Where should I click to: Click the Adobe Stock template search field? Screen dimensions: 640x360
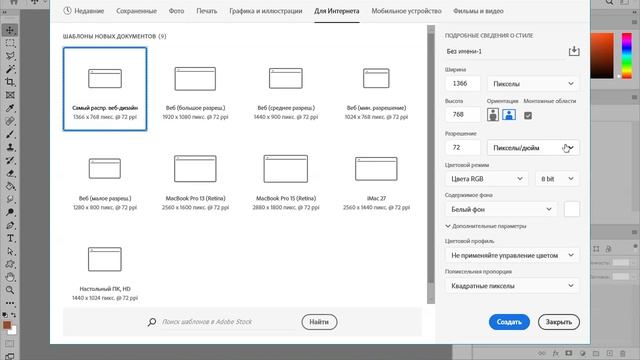click(x=229, y=322)
